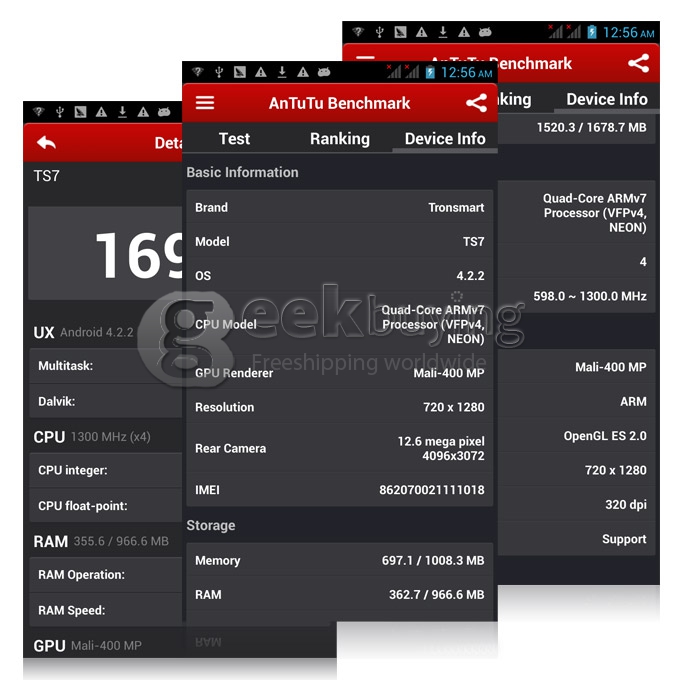Tap TS7 device name on left screen
680x680 pixels.
coord(46,176)
